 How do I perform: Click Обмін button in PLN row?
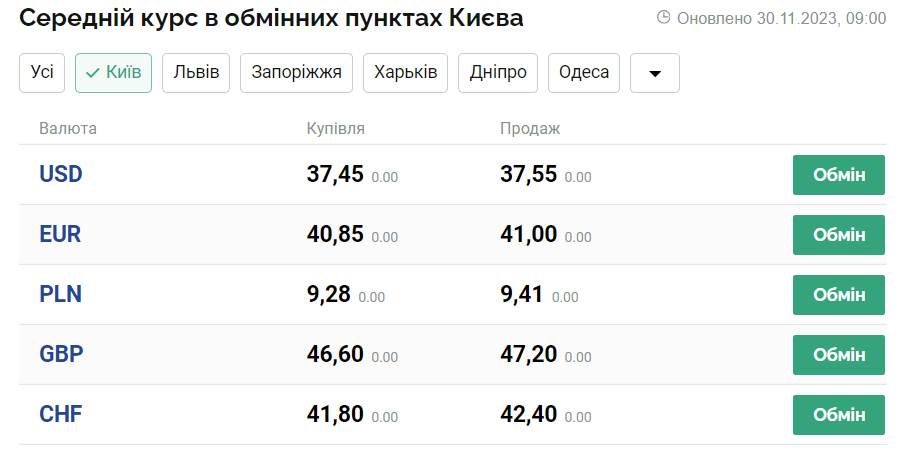839,295
